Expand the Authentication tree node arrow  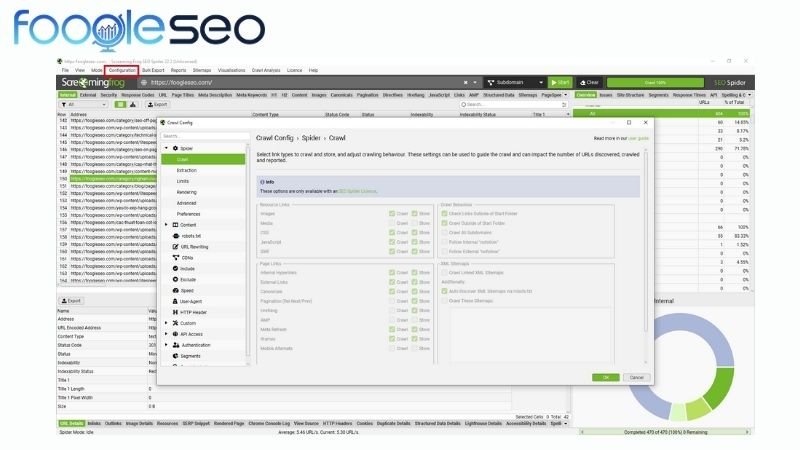tap(166, 345)
